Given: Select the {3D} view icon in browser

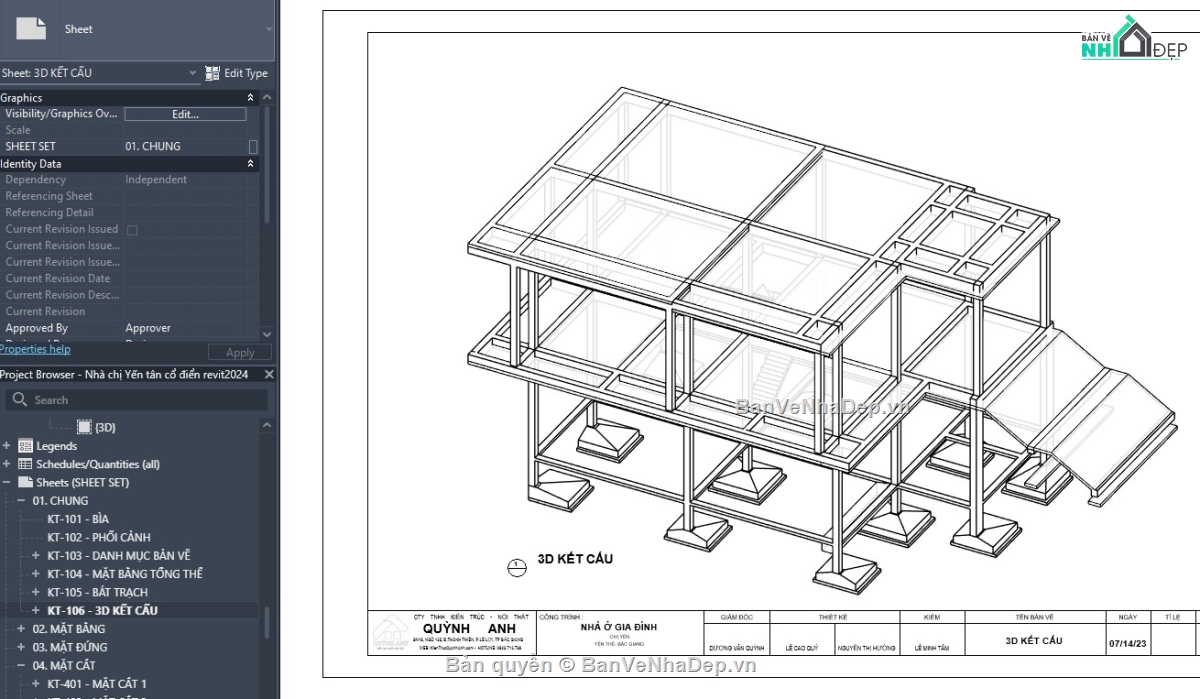Looking at the screenshot, I should pos(84,427).
